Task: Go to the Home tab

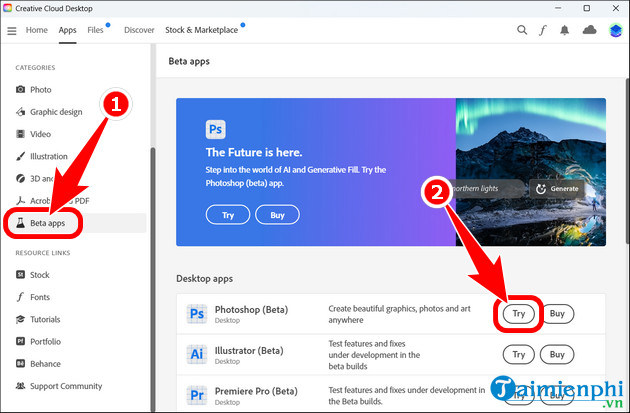Action: [37, 30]
